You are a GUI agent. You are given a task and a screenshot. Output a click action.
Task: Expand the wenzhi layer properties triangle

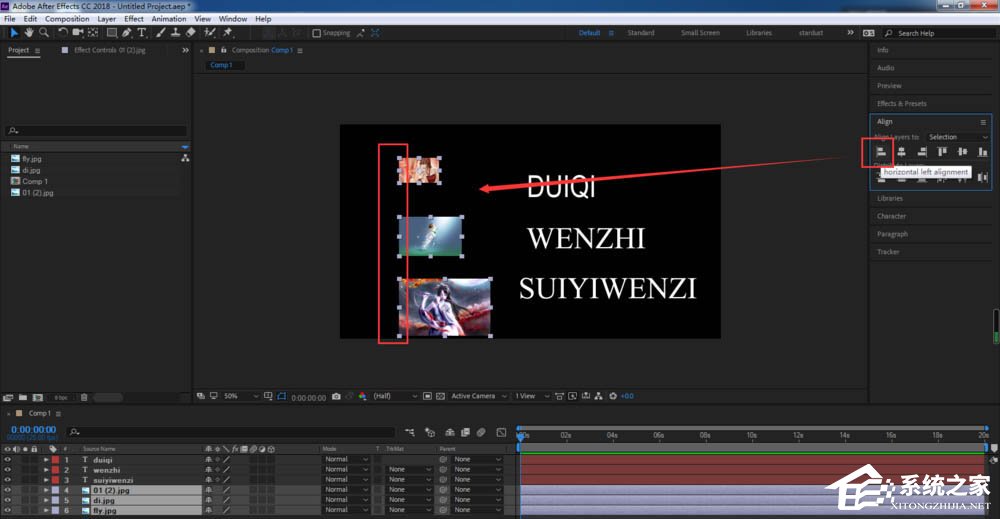(46, 469)
